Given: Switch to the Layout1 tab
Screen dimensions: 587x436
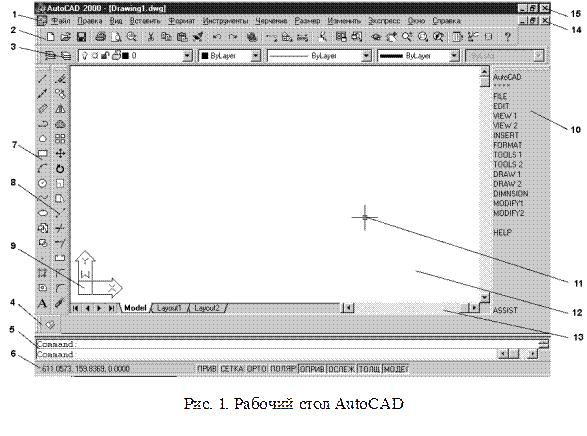Looking at the screenshot, I should [169, 308].
